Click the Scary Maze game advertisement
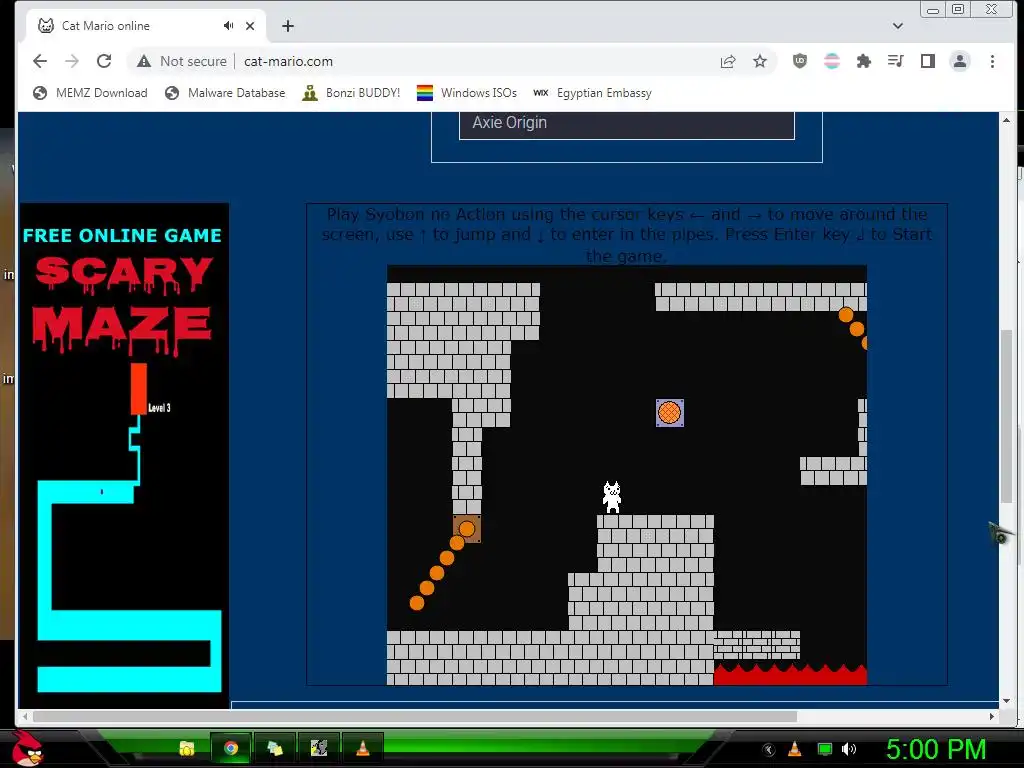The height and width of the screenshot is (768, 1024). pyautogui.click(x=125, y=455)
